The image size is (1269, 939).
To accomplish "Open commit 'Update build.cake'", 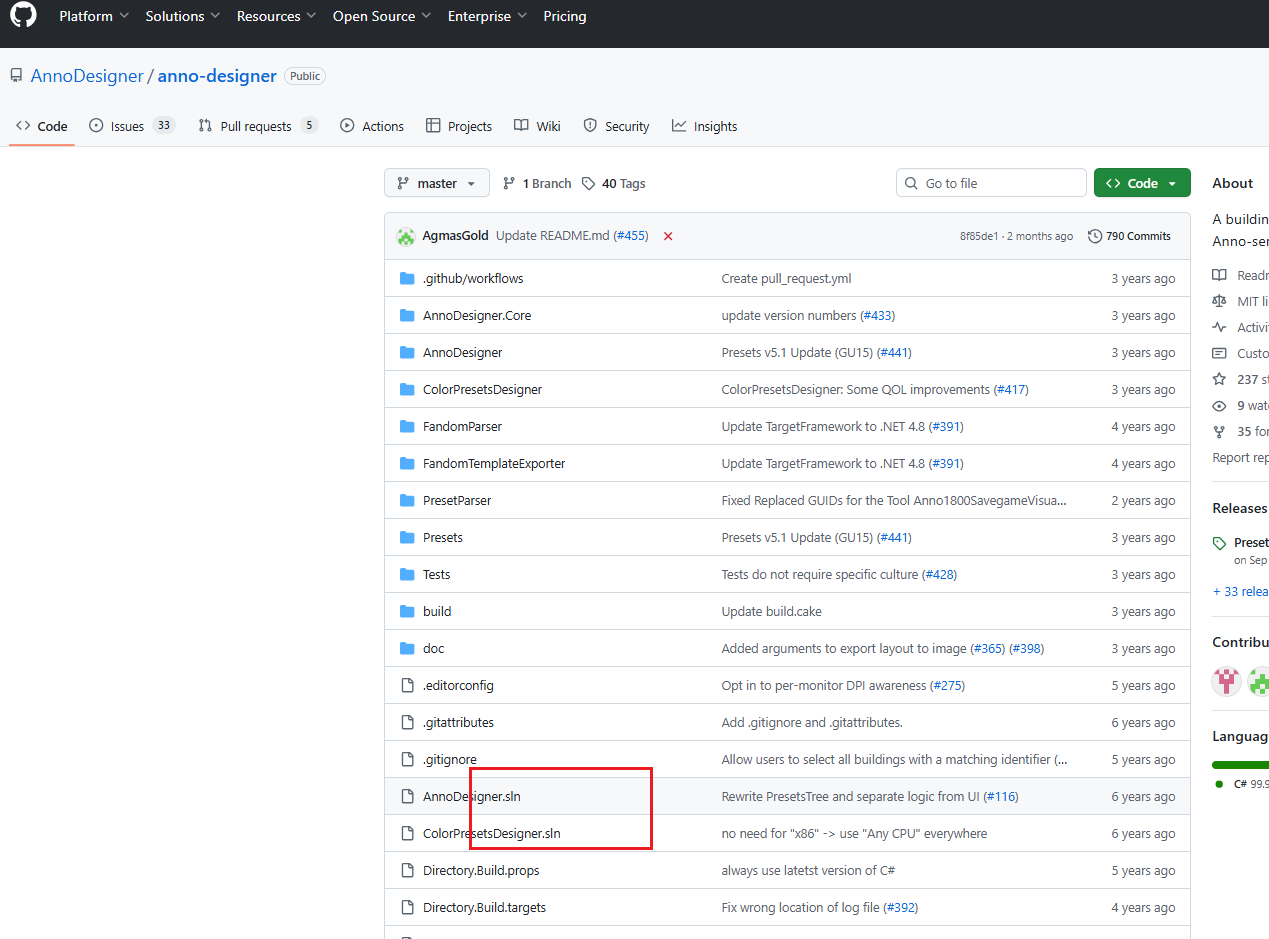I will click(772, 611).
